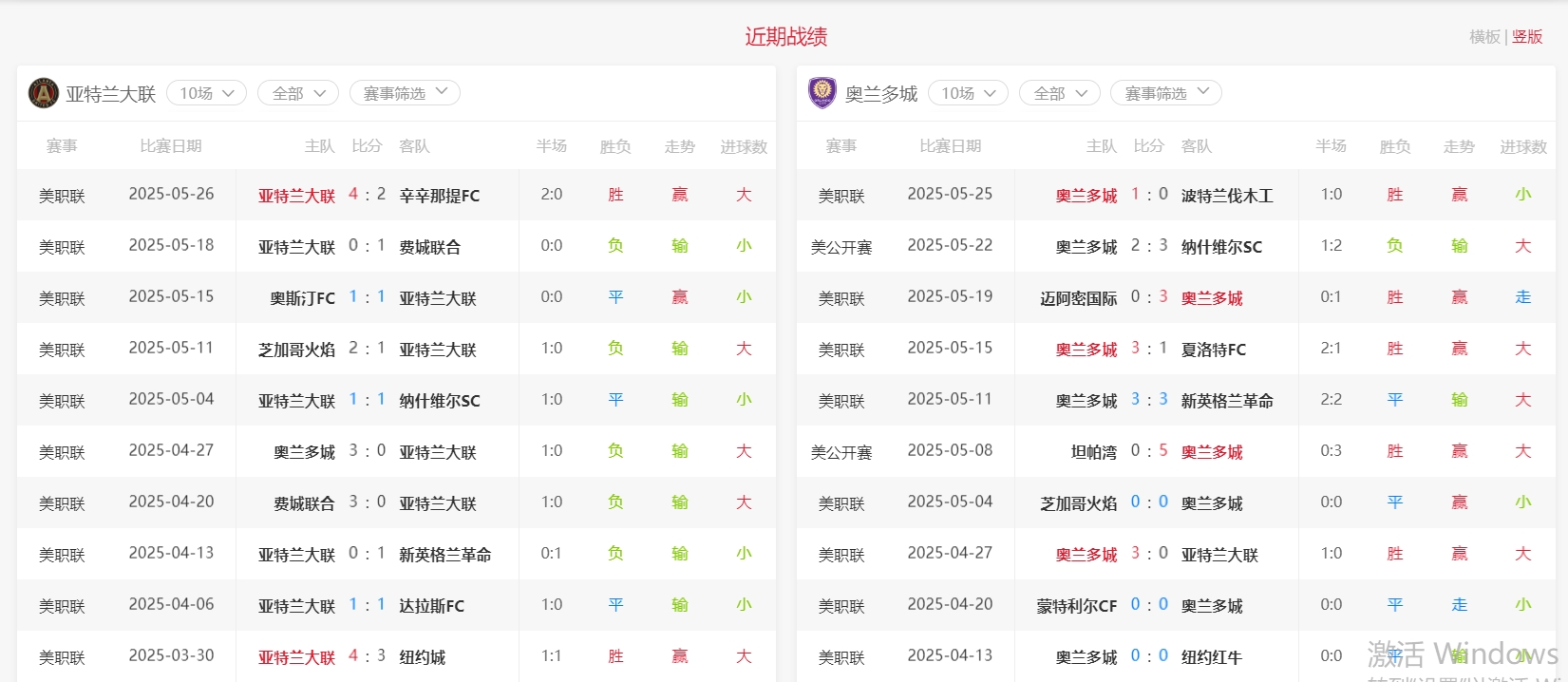The height and width of the screenshot is (682, 1568).
Task: Open the 0:5 score against 坦帕湾
Action: 1149,451
